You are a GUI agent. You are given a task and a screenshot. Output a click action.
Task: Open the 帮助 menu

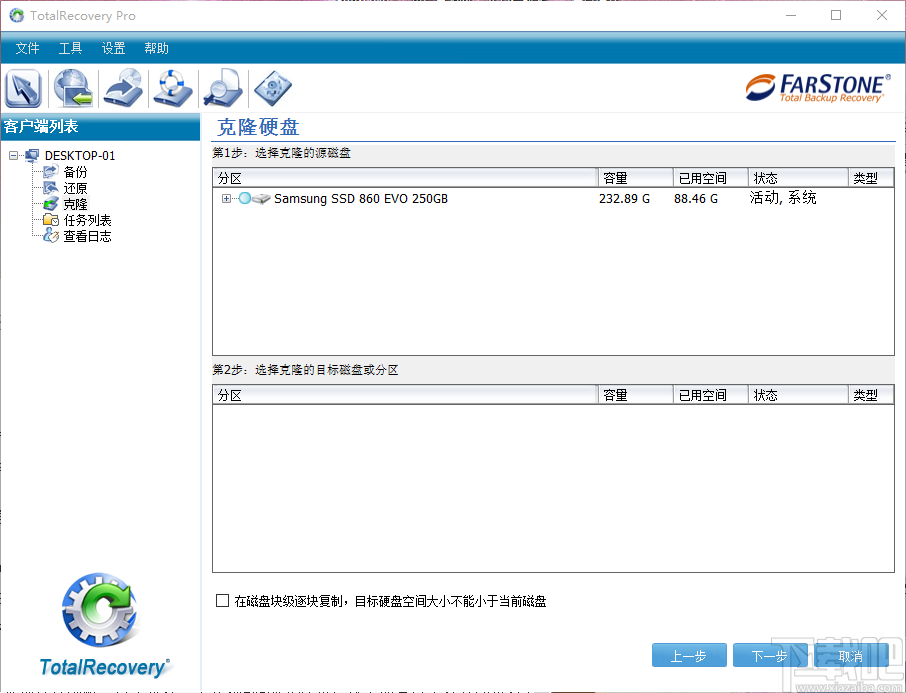click(x=156, y=48)
